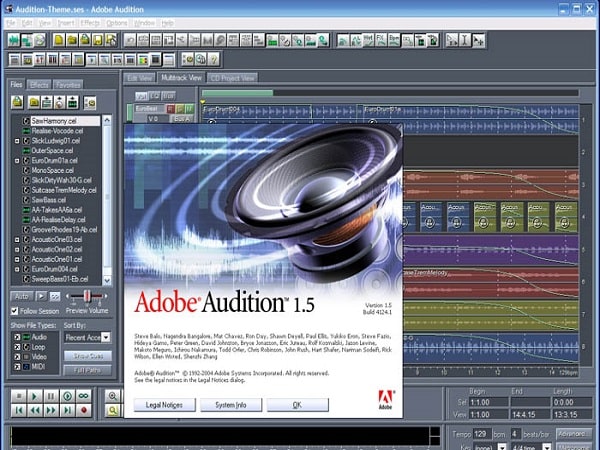
Task: Expand the EuroDrum01a.cel file entry
Action: 17,161
